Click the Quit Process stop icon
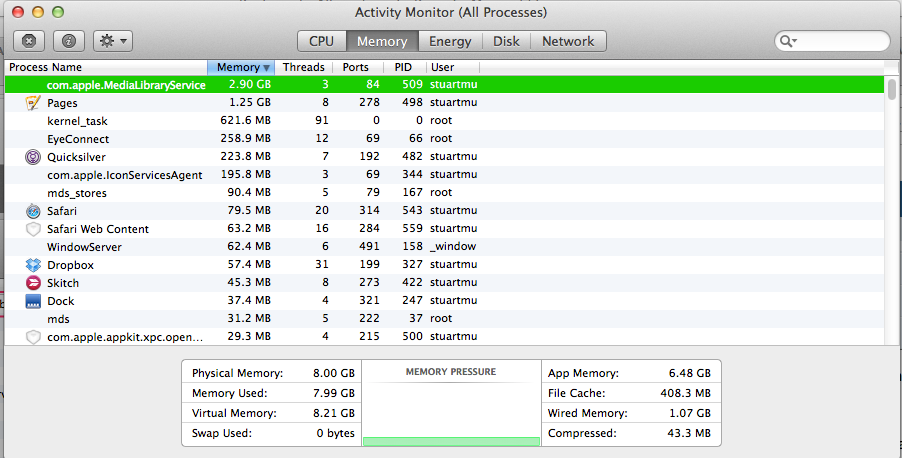The height and width of the screenshot is (458, 902). (x=29, y=41)
